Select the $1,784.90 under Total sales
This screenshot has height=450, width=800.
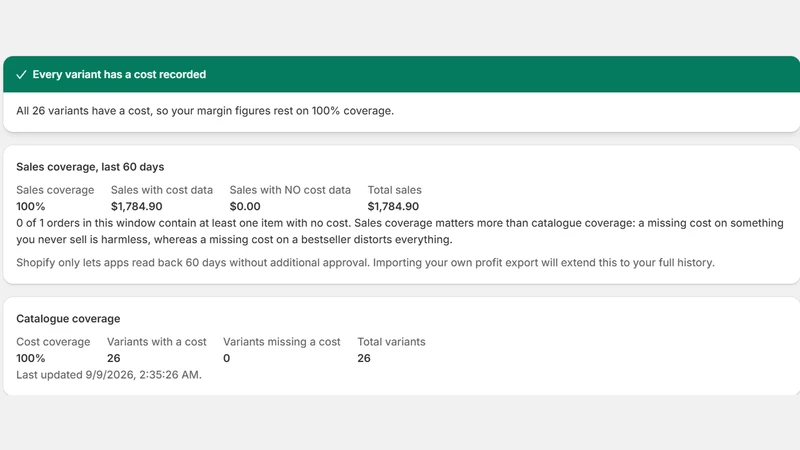point(393,206)
